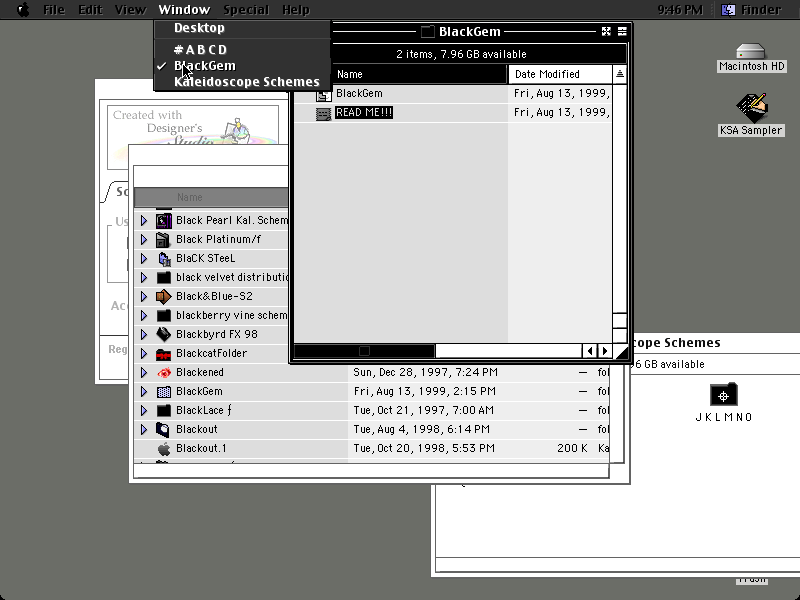Select the blackberry vine scheme folder icon
Viewport: 800px width, 600px height.
[x=164, y=315]
